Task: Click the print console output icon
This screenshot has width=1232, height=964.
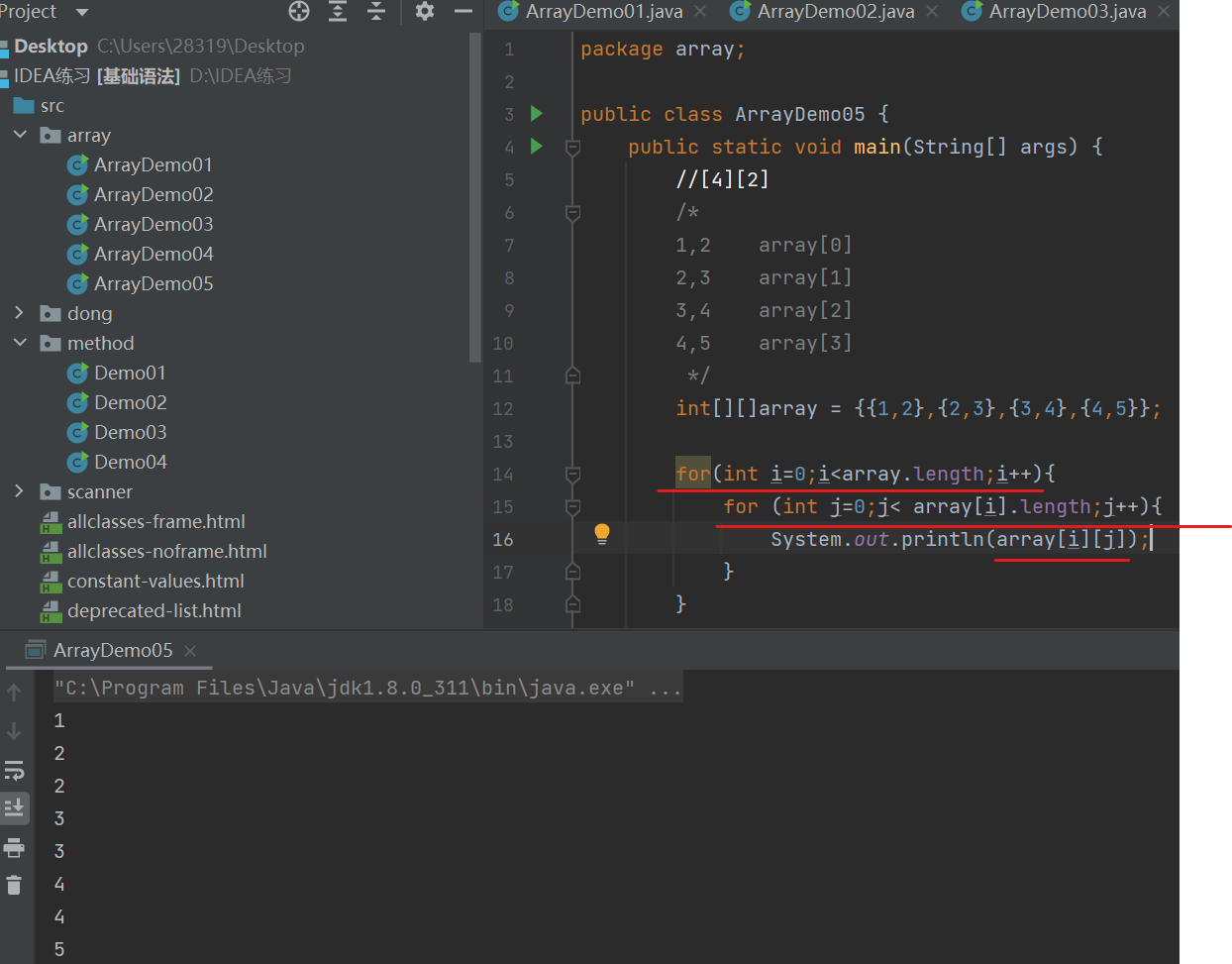Action: coord(14,847)
